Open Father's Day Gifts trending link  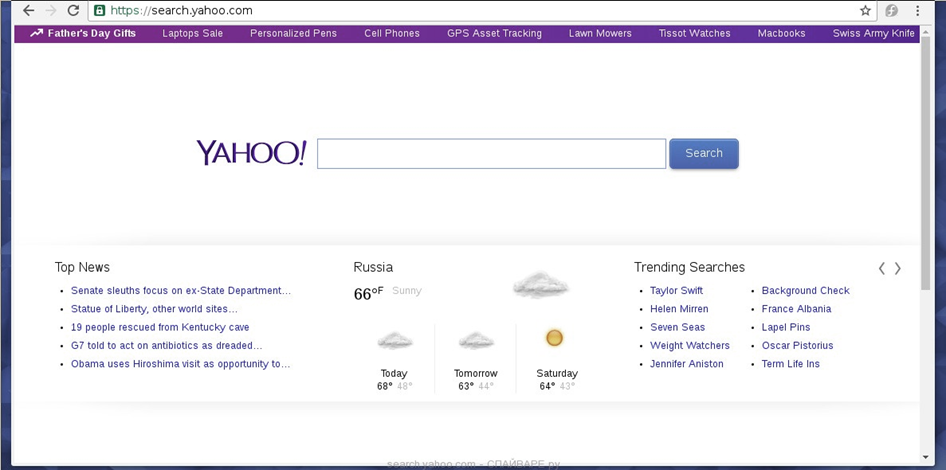click(x=92, y=33)
